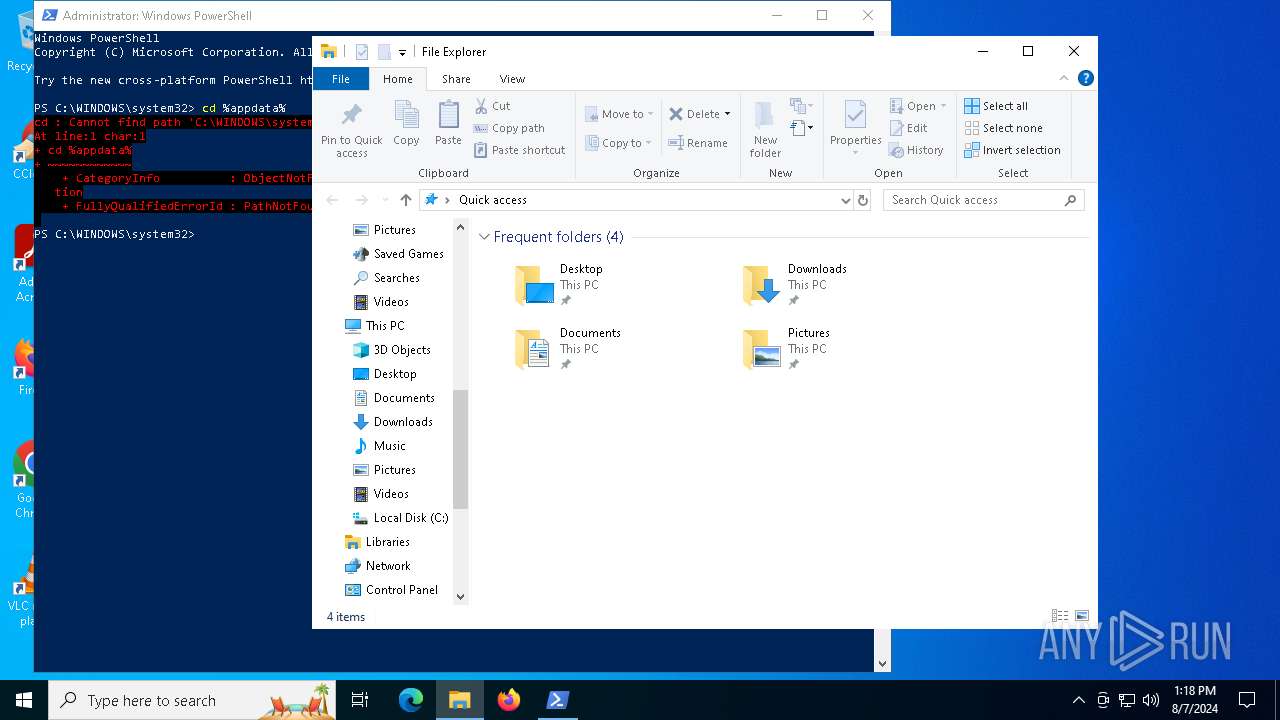Click the Search Quick access field

click(x=983, y=200)
